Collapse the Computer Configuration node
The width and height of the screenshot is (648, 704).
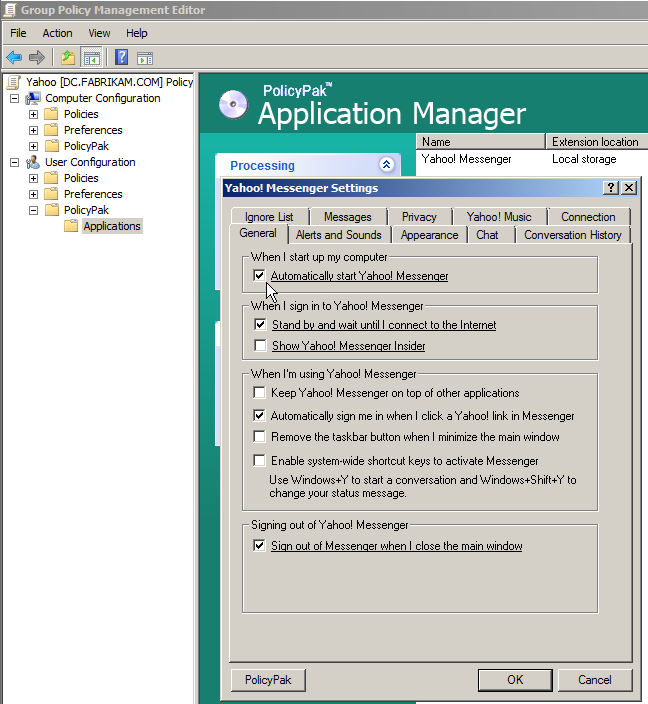(14, 98)
